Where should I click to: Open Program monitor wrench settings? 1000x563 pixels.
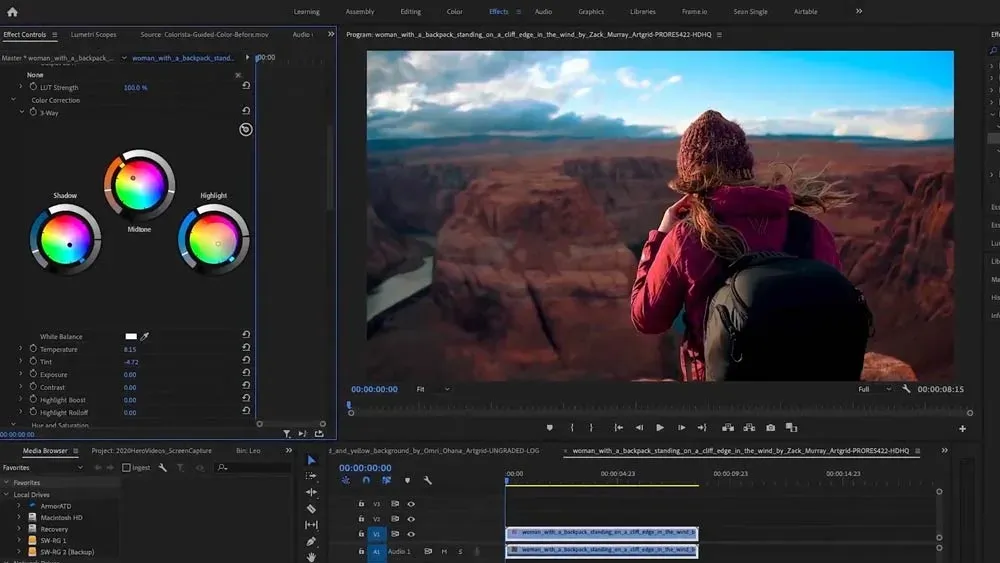click(906, 389)
